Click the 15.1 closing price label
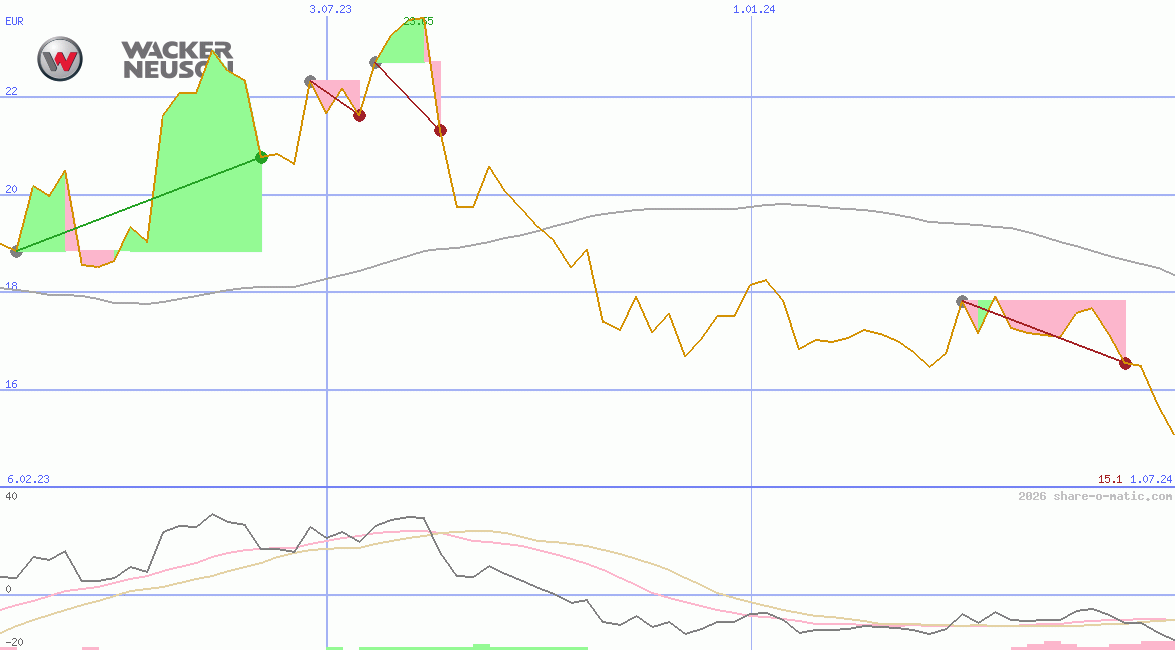The image size is (1175, 650). click(1109, 479)
